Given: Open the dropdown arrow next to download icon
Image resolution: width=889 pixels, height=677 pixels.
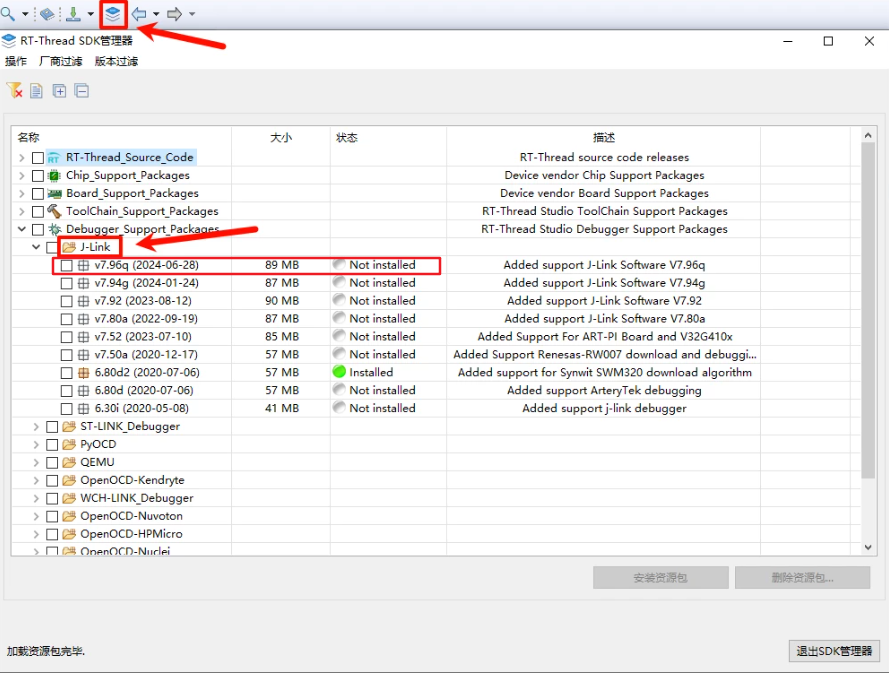Looking at the screenshot, I should (x=91, y=14).
